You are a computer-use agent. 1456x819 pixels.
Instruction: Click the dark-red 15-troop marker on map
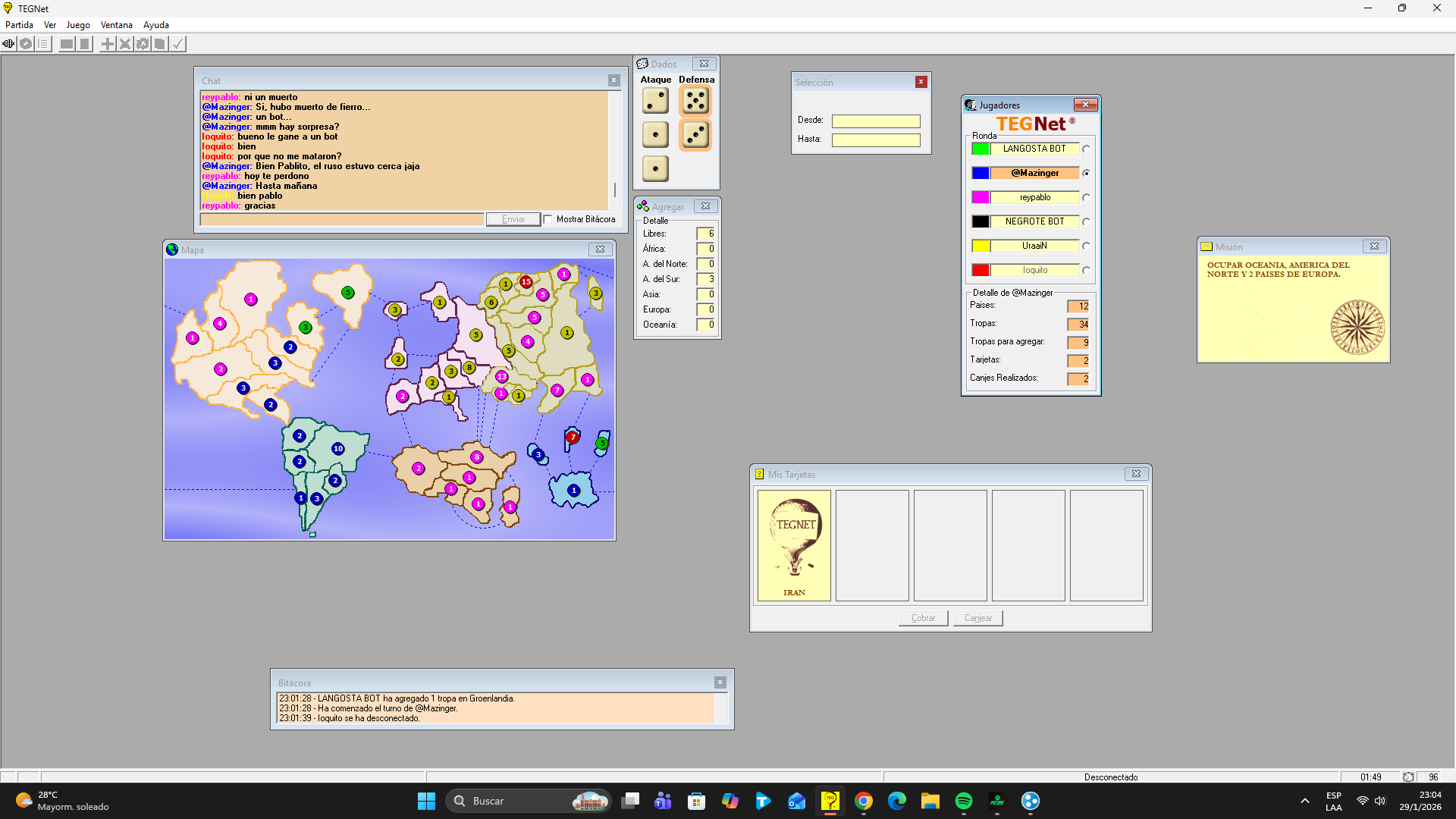coord(526,281)
